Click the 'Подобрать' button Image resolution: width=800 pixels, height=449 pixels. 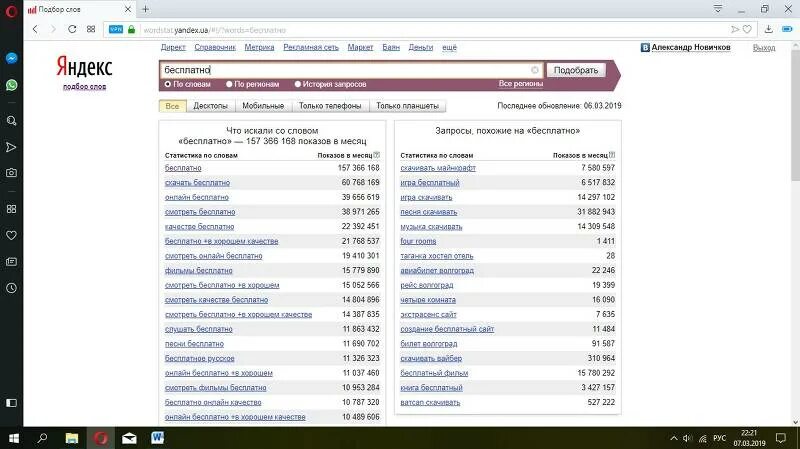point(576,70)
